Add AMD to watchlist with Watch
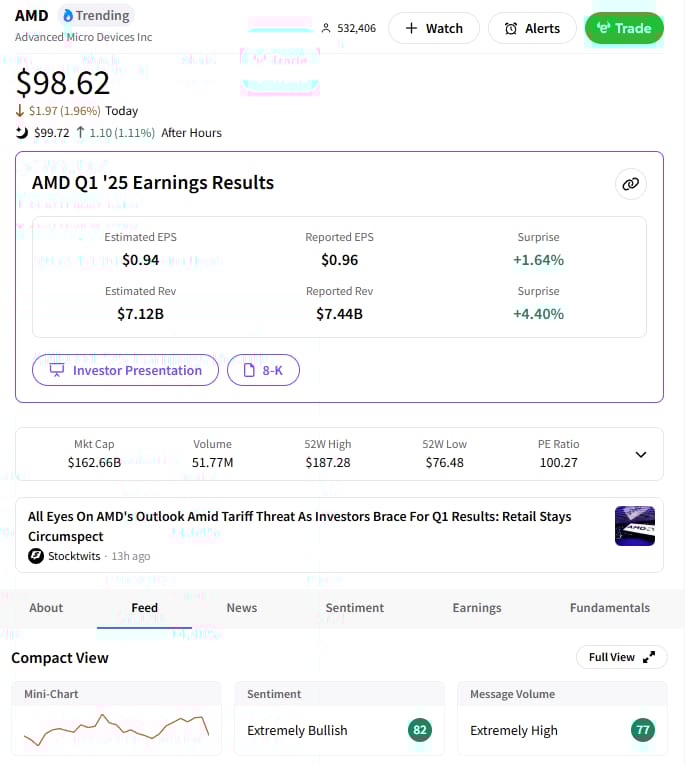 pos(434,28)
